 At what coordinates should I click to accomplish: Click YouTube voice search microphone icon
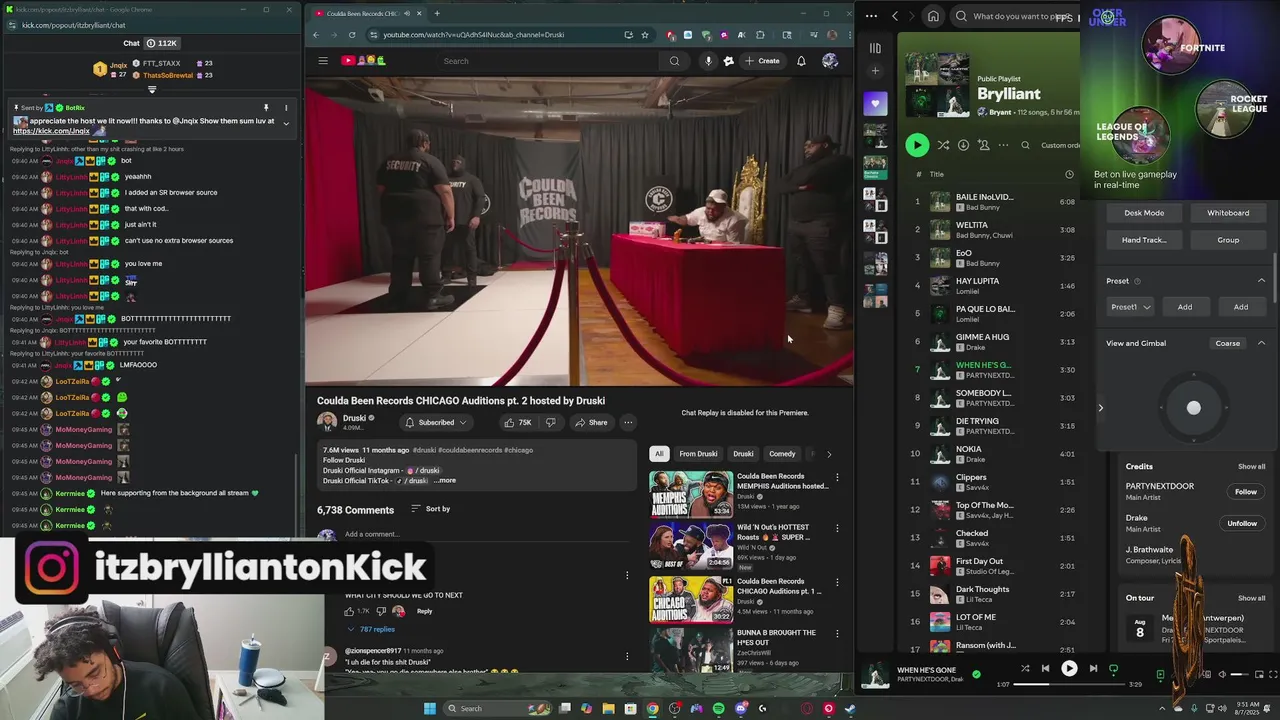(x=708, y=61)
